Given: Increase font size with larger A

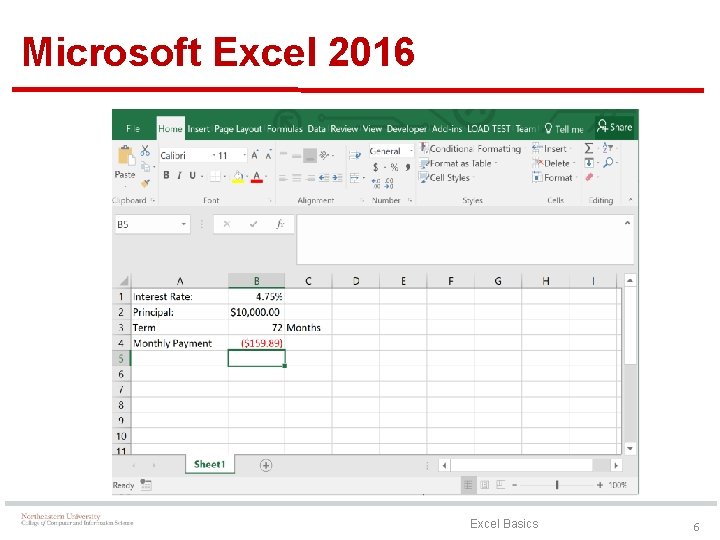Looking at the screenshot, I should tap(255, 155).
